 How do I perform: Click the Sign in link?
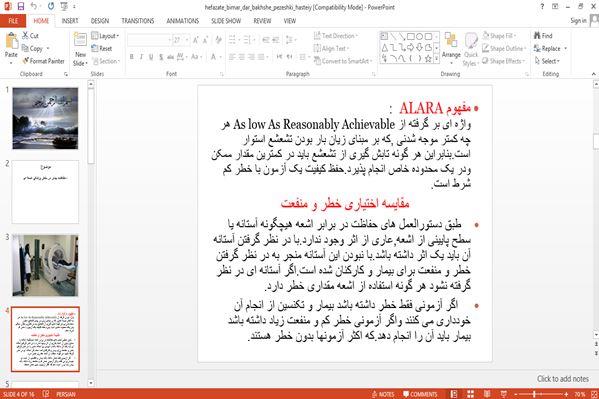578,21
